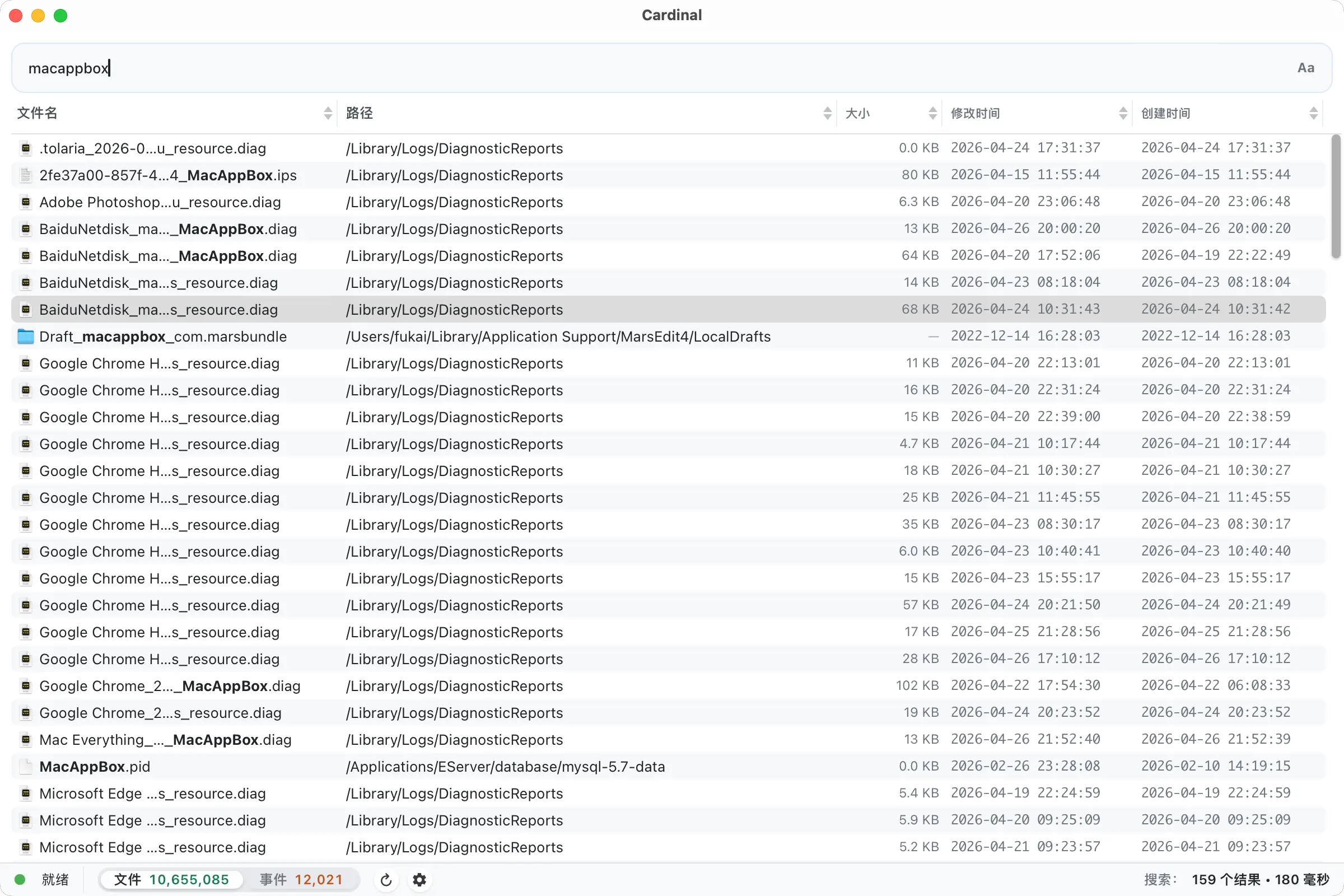Select Microsoft Edge diag sized 5.2 KB
The height and width of the screenshot is (896, 1344).
tap(669, 847)
